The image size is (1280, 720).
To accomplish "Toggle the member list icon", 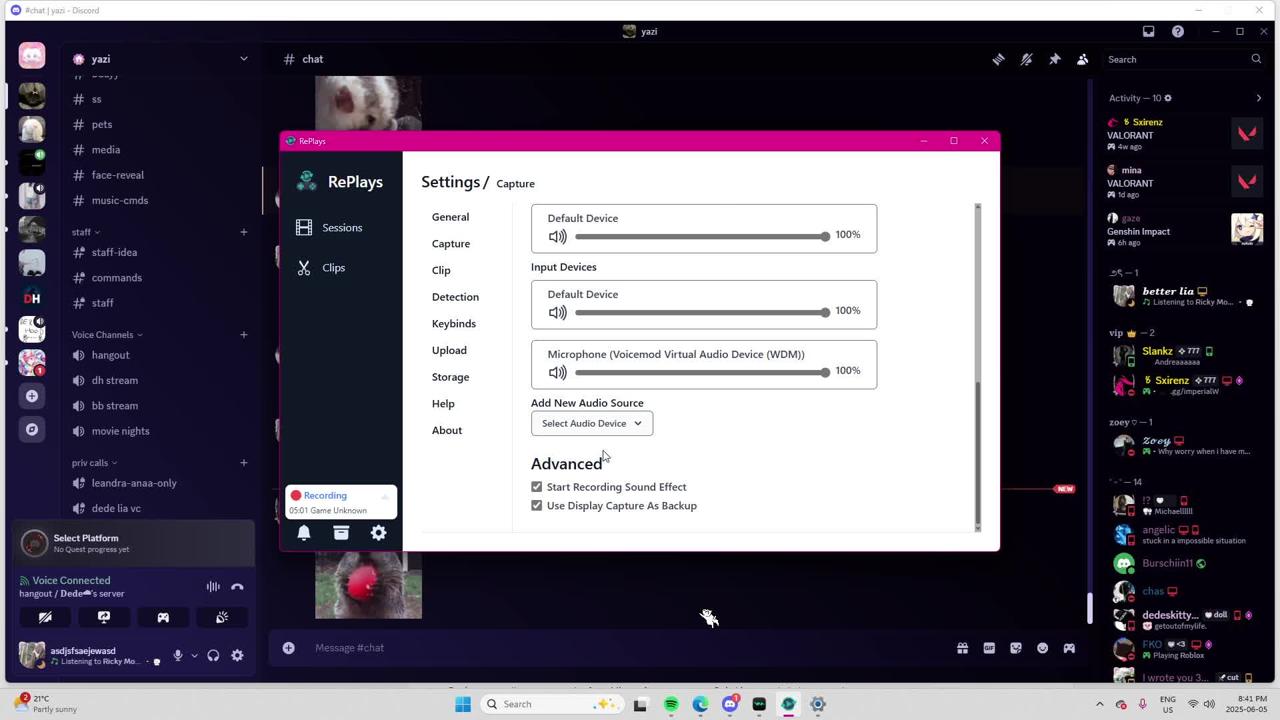I will coord(1082,59).
